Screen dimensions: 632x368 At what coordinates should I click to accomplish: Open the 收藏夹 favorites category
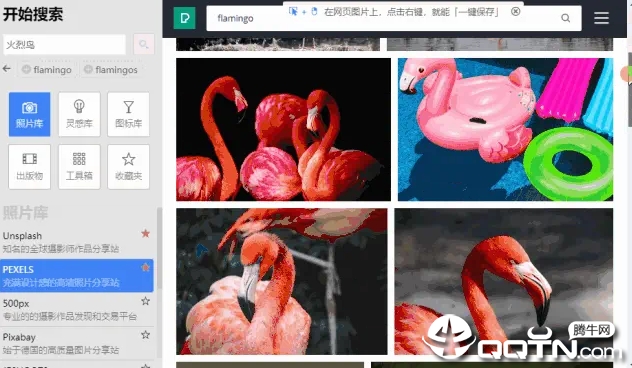tap(128, 166)
